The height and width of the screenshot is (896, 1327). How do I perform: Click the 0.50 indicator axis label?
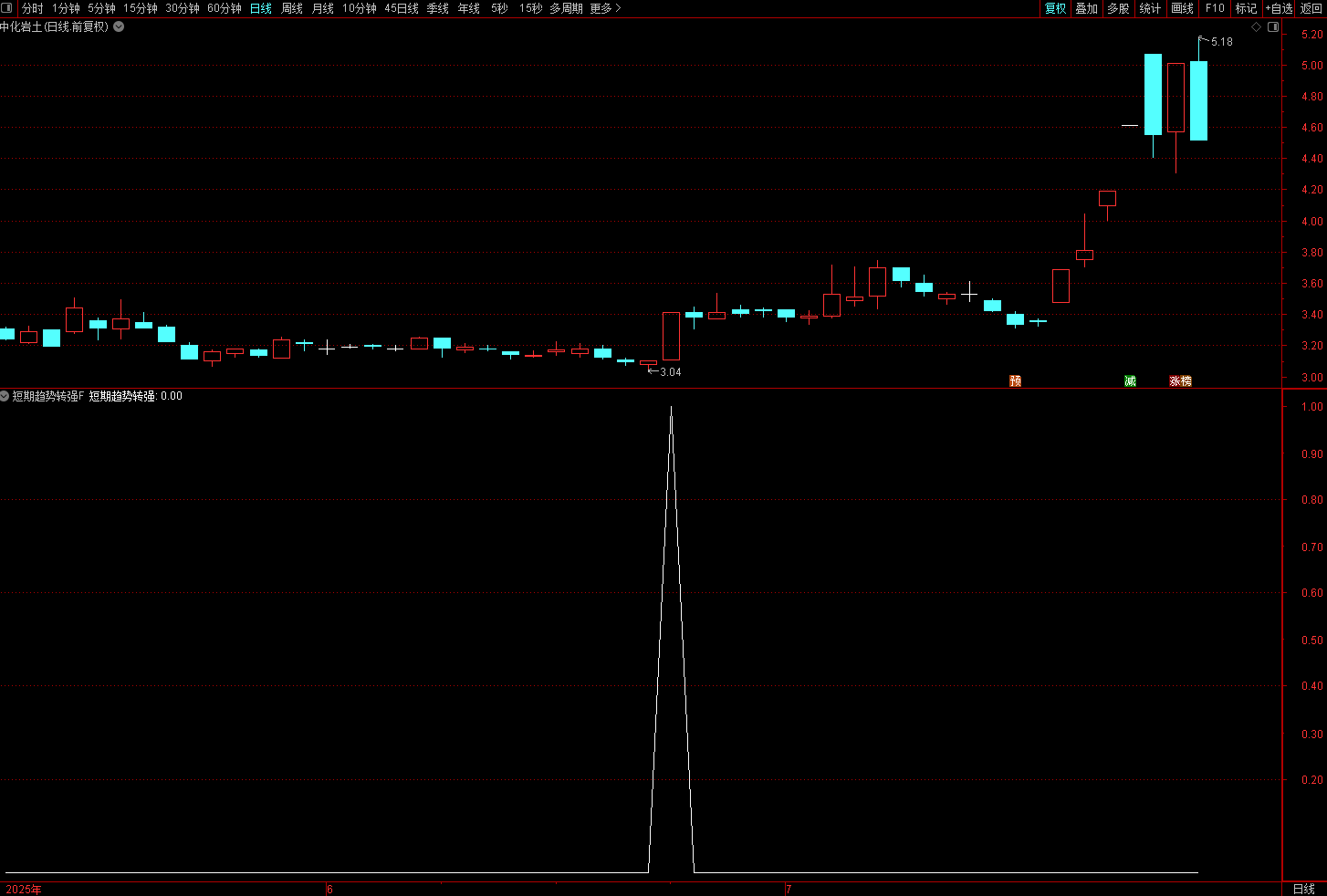pyautogui.click(x=1311, y=641)
